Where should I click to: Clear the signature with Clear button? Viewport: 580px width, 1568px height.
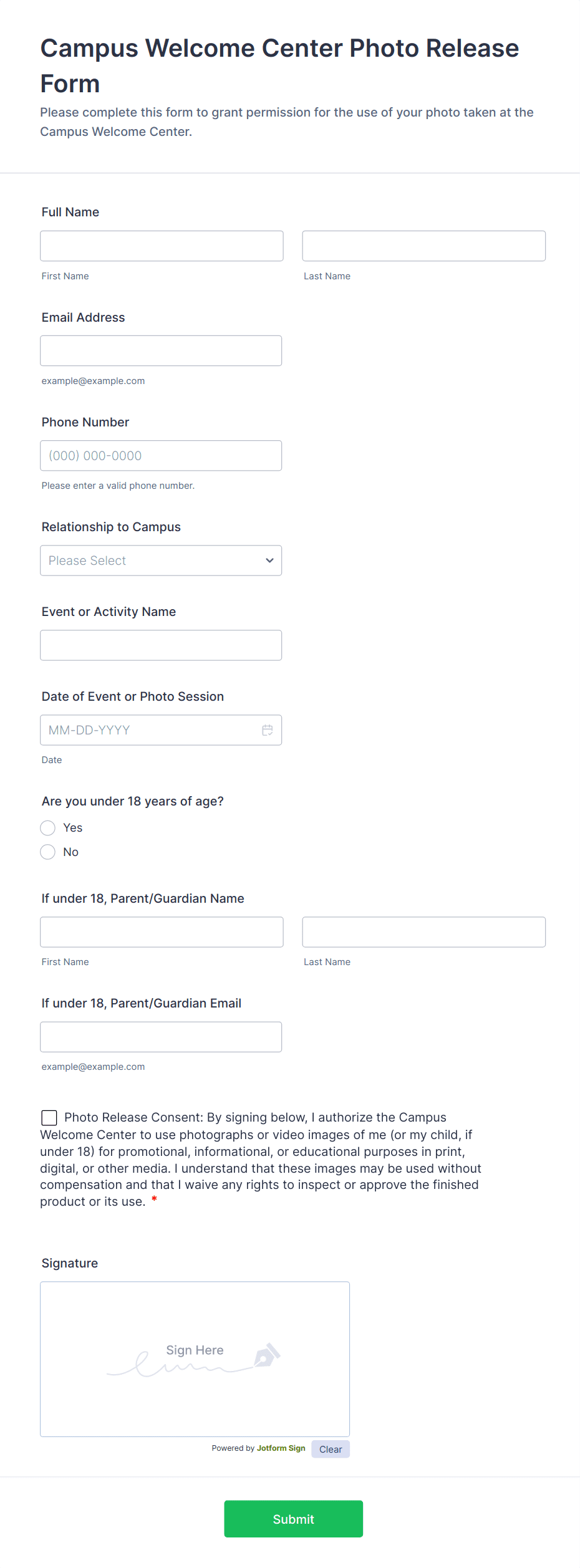331,1450
